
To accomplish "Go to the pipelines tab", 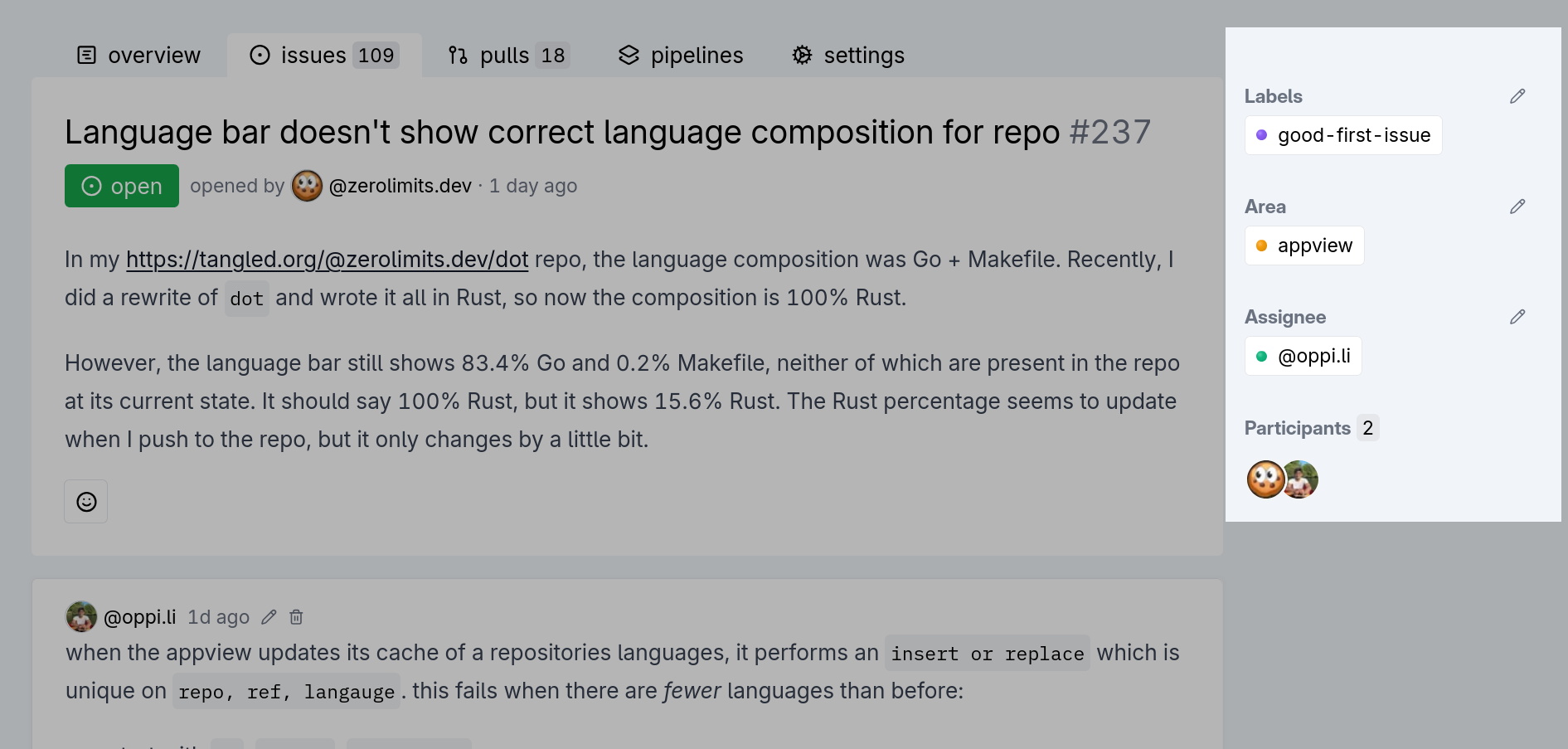I will click(x=681, y=56).
